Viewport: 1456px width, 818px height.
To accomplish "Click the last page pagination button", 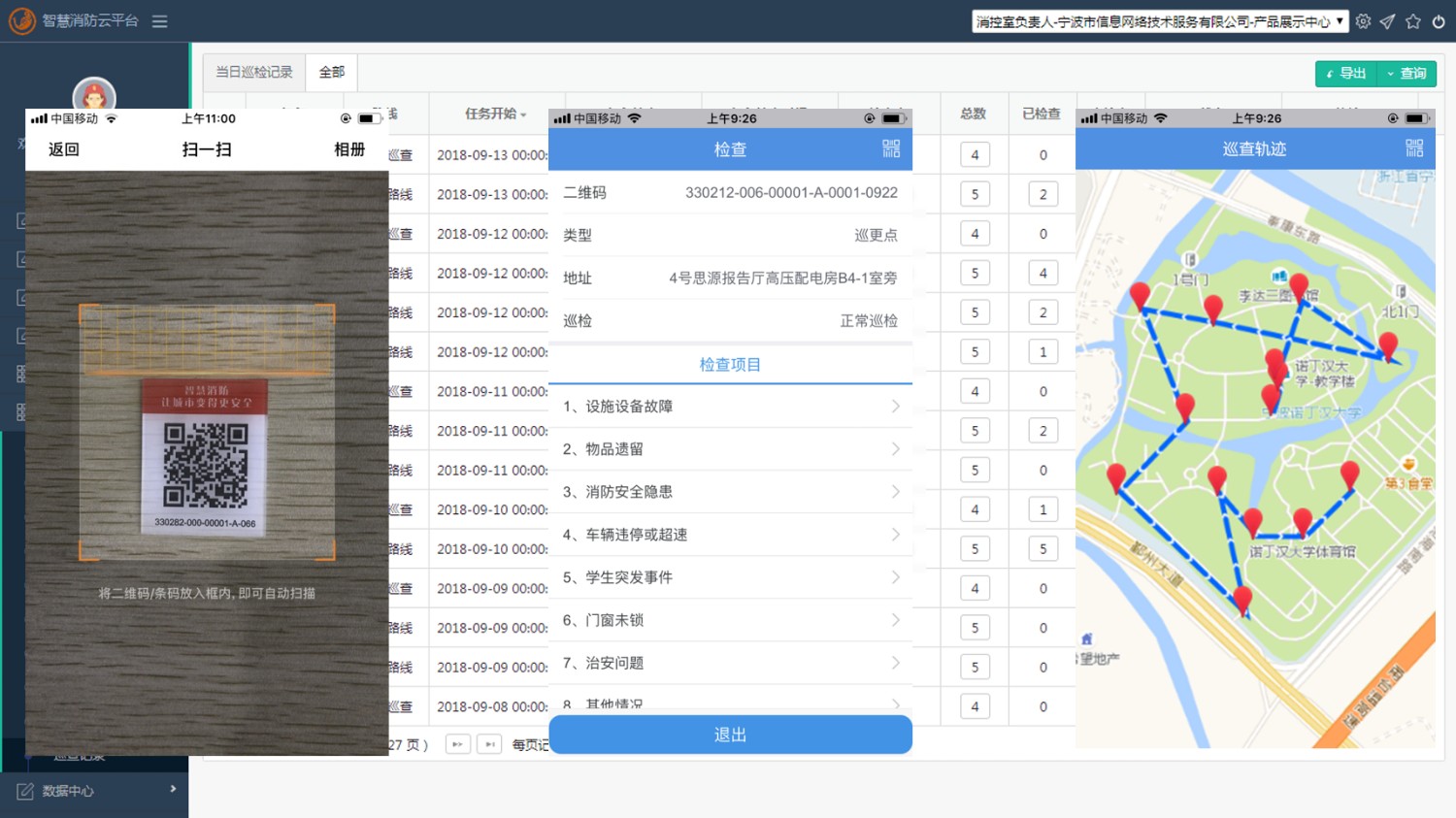I will coord(490,744).
